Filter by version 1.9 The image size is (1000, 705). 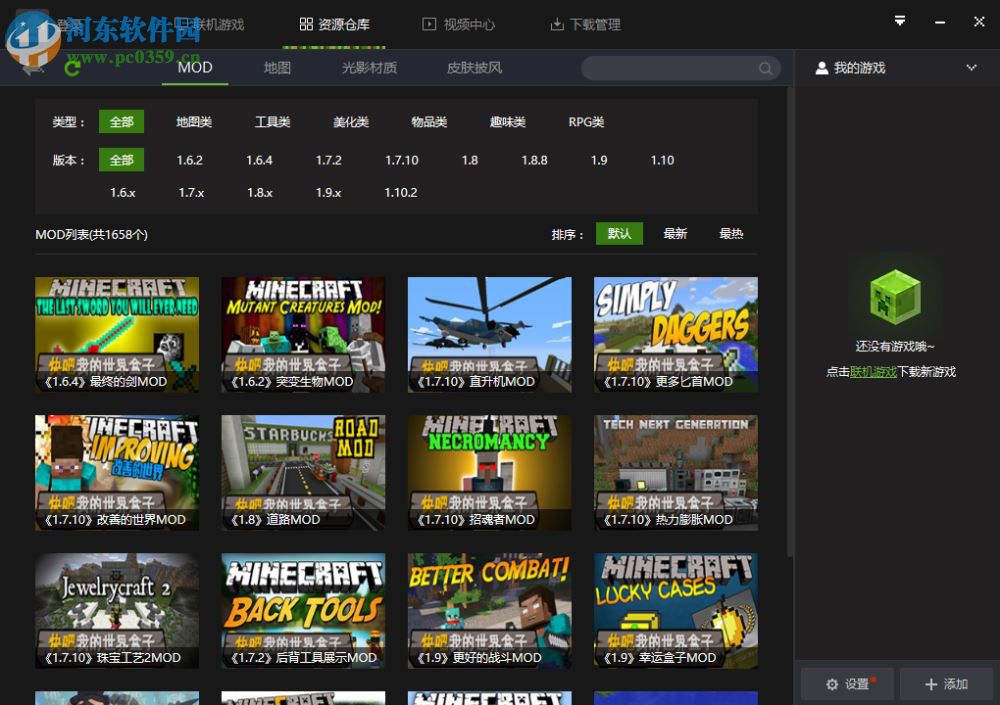click(x=599, y=160)
